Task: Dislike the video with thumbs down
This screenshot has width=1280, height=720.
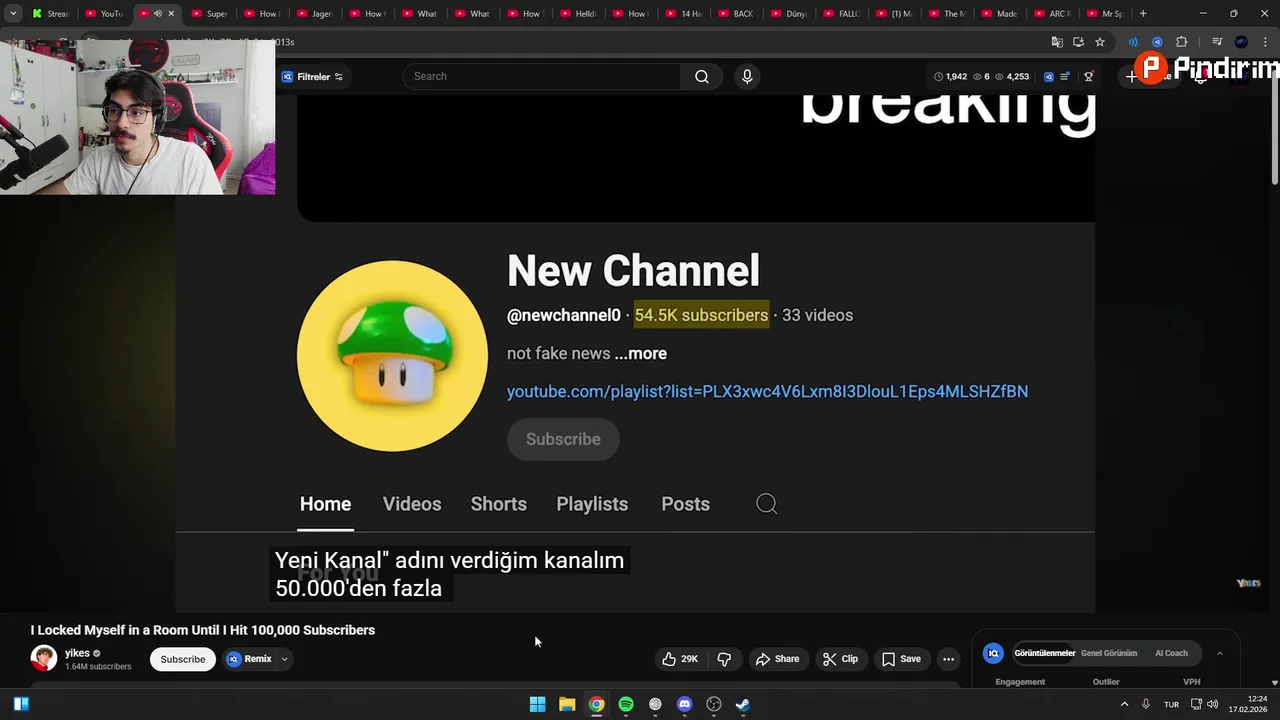Action: 724,659
